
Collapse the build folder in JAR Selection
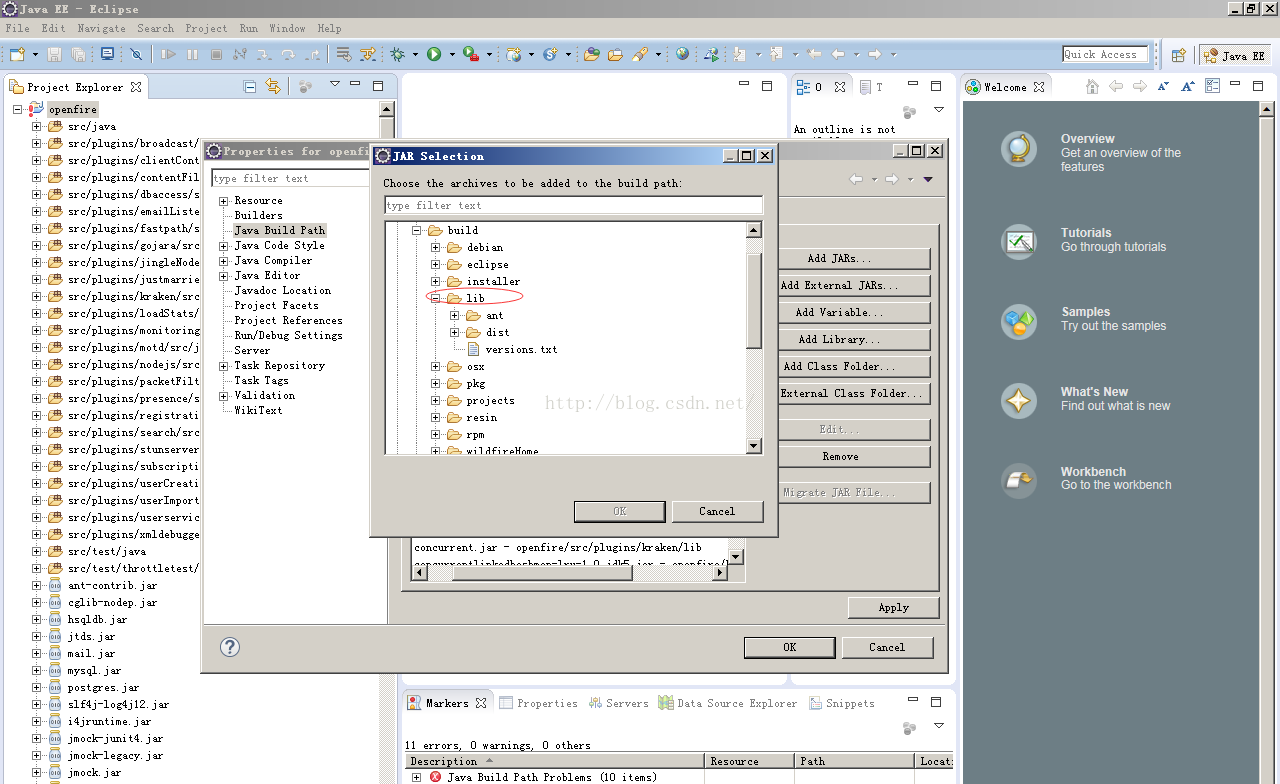tap(417, 230)
